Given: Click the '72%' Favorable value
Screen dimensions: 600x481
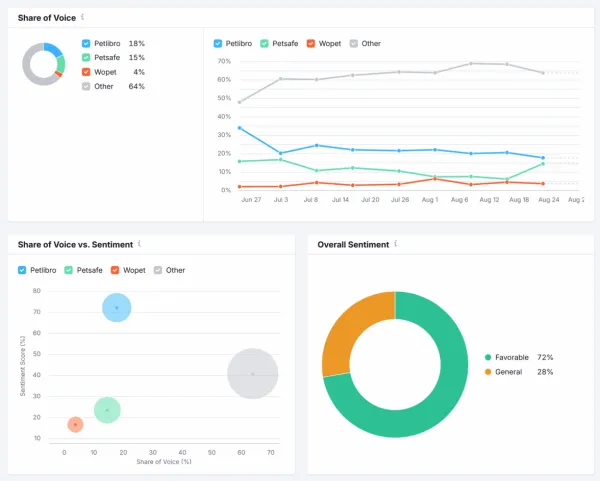Looking at the screenshot, I should [x=545, y=357].
